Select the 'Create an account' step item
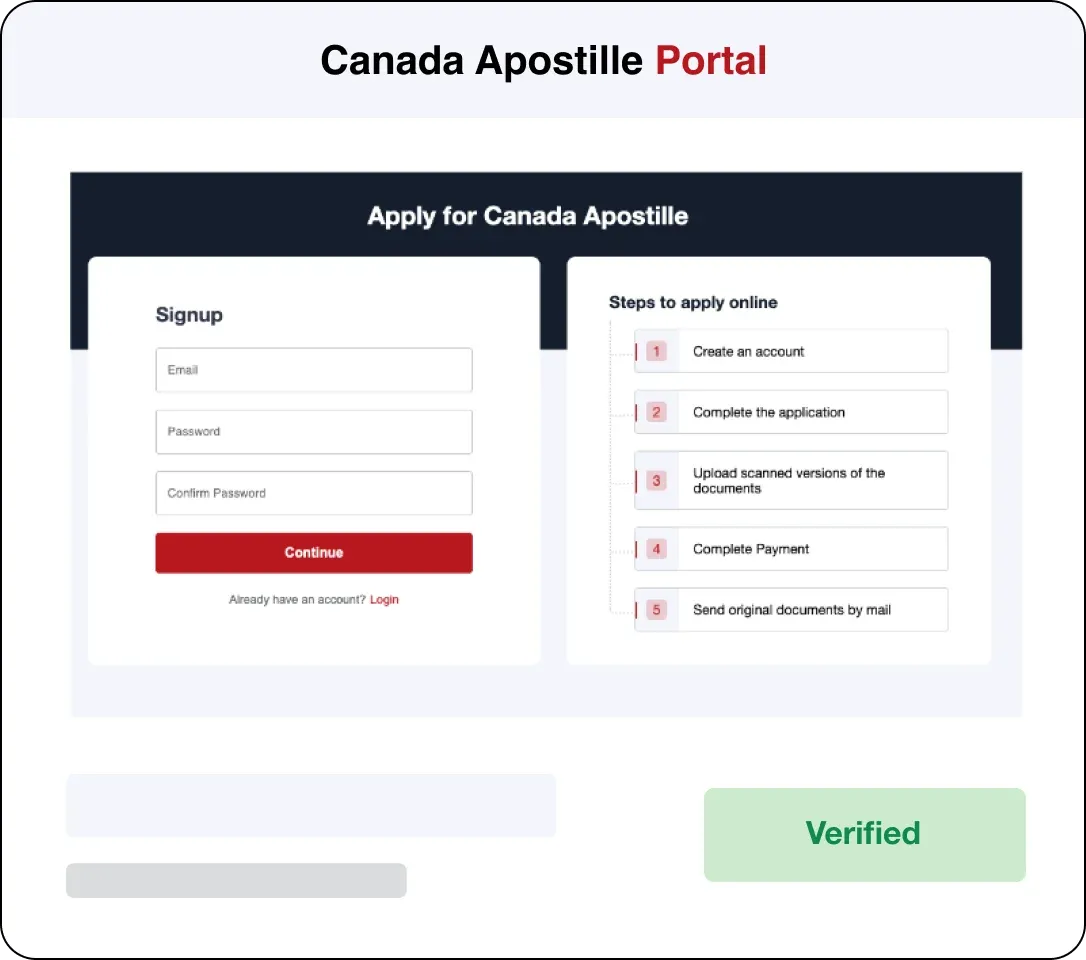Image resolution: width=1086 pixels, height=960 pixels. pyautogui.click(x=790, y=351)
